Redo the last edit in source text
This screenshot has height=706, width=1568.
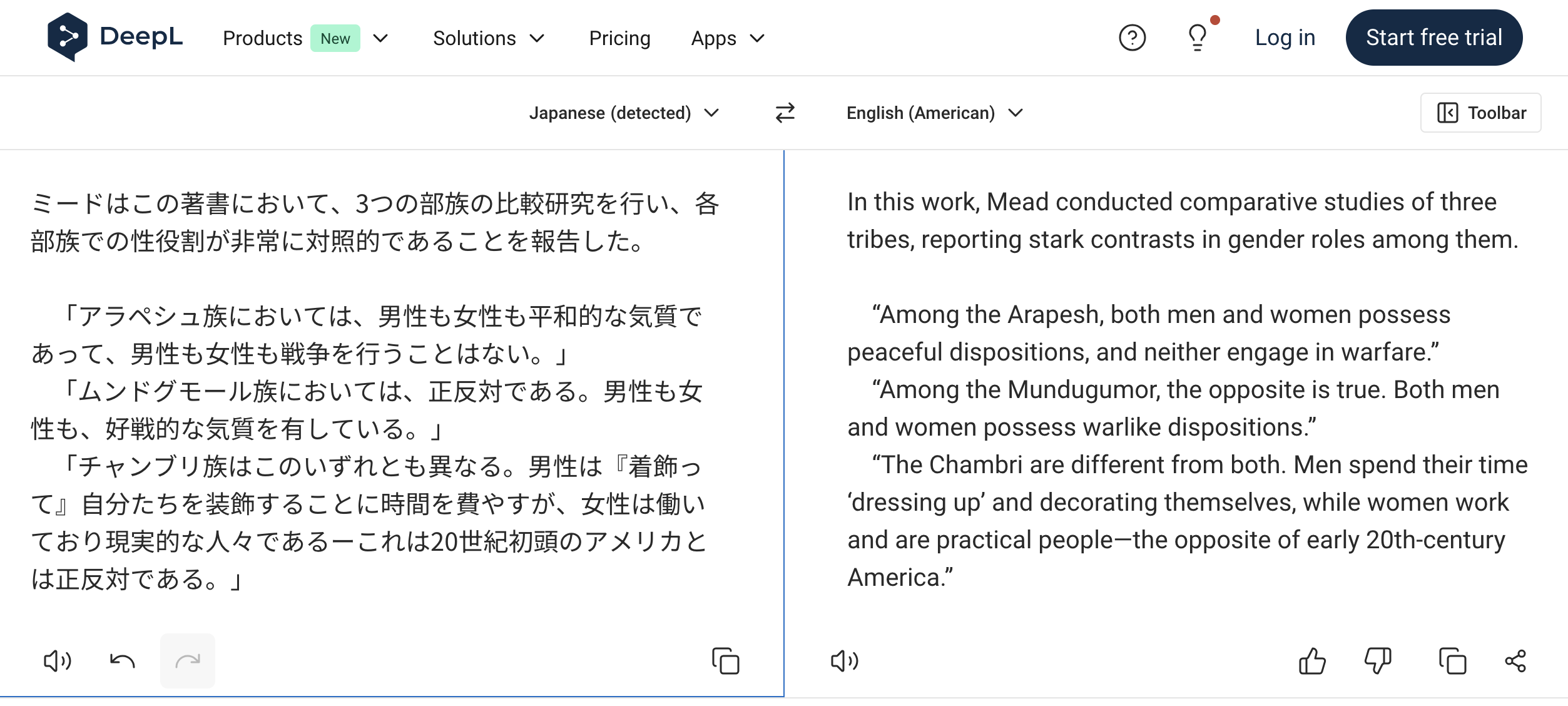187,660
